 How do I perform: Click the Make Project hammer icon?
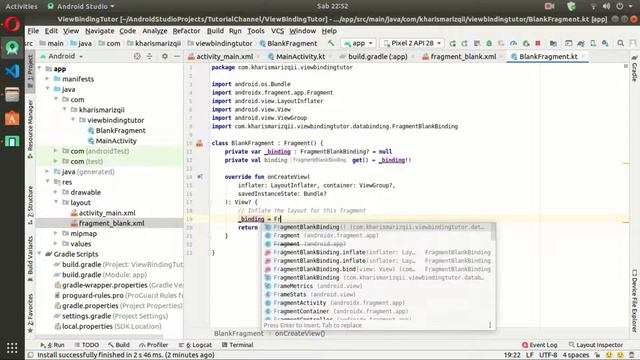coord(331,43)
